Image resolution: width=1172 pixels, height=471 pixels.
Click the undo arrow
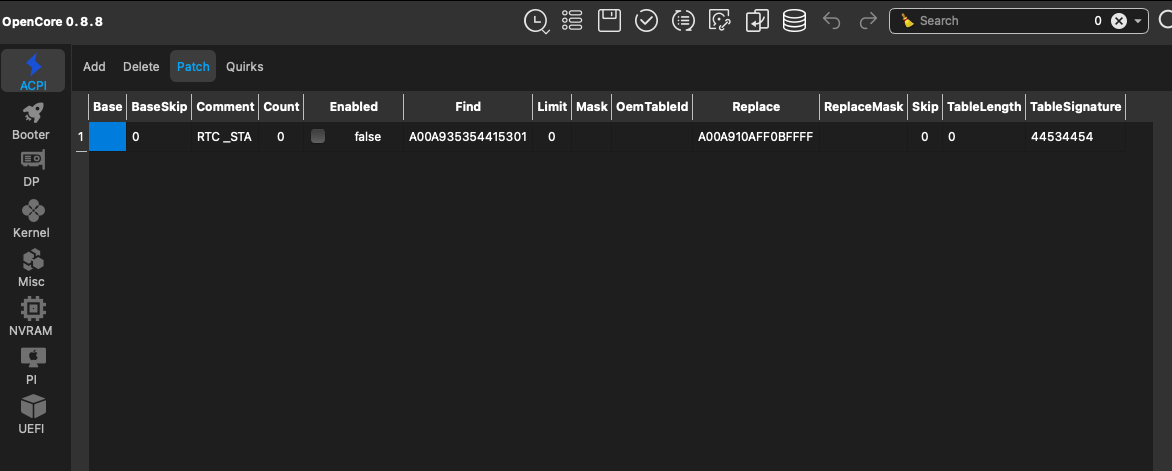(831, 21)
